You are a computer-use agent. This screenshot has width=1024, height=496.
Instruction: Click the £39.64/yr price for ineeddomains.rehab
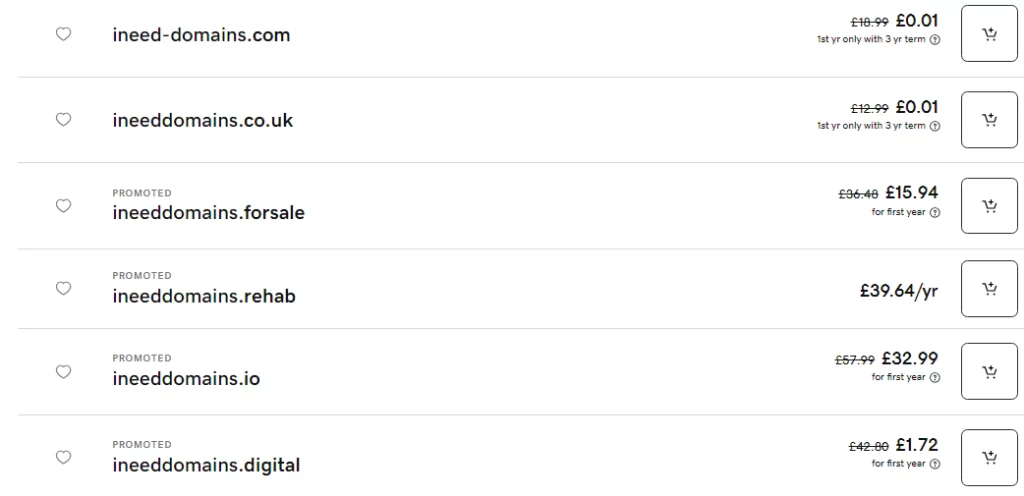coord(898,291)
